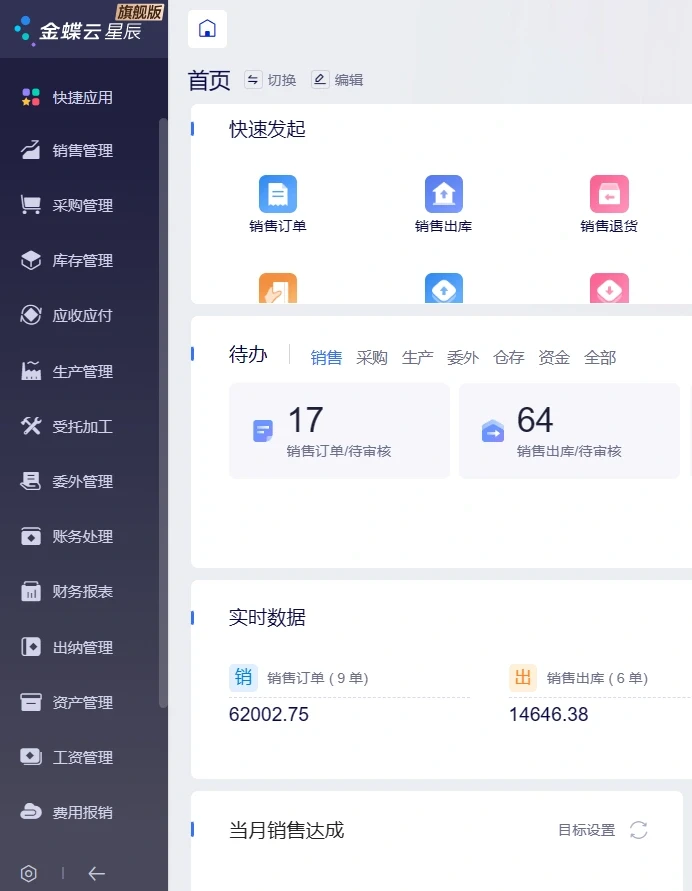This screenshot has width=692, height=891.
Task: Open 生产管理 factory icon
Action: coord(31,370)
